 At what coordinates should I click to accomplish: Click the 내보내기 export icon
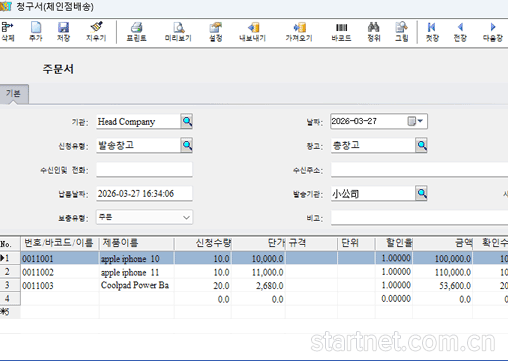(253, 32)
